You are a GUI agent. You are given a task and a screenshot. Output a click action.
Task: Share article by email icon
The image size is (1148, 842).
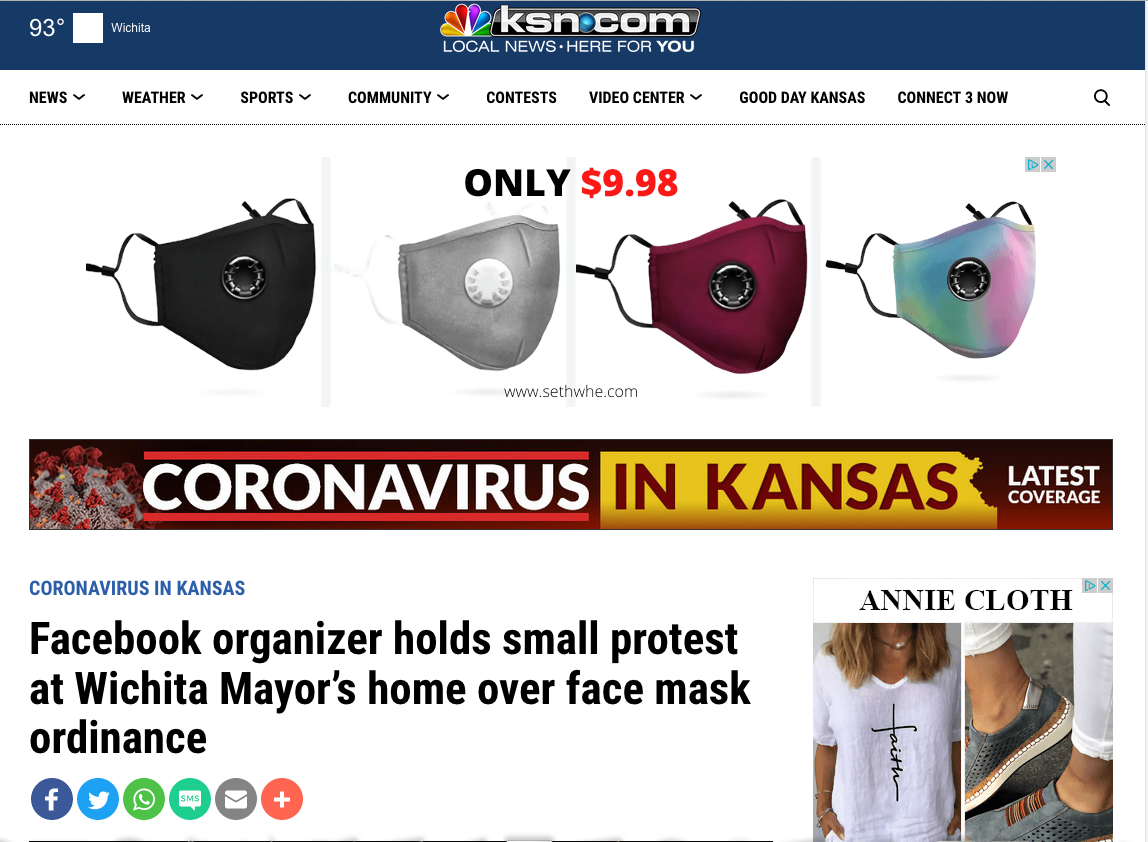(x=236, y=799)
